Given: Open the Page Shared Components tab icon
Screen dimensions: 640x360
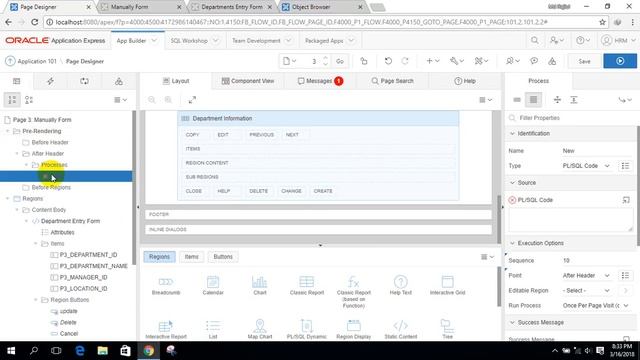Looking at the screenshot, I should click(x=119, y=81).
